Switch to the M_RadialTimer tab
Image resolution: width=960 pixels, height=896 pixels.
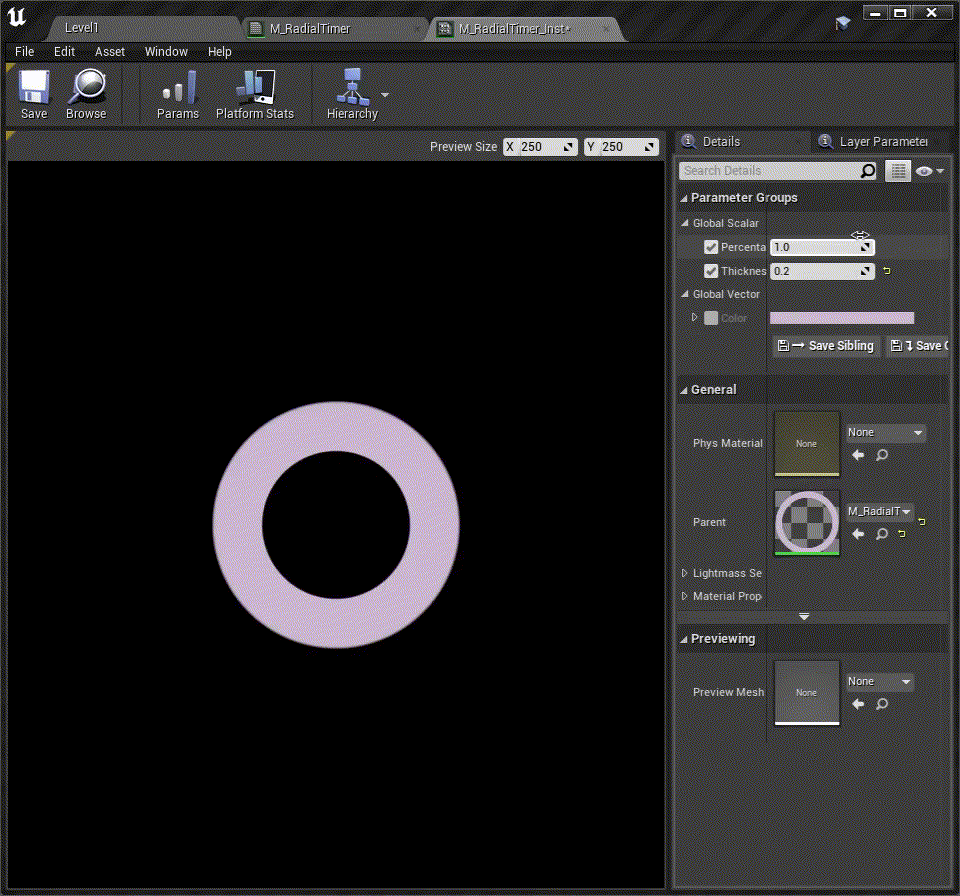click(x=310, y=29)
